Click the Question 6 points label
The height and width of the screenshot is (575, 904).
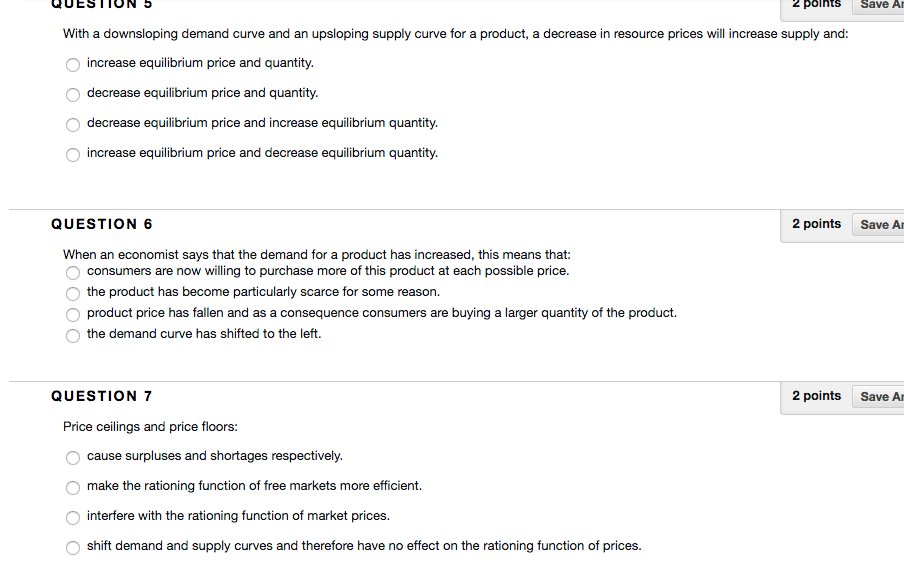816,224
